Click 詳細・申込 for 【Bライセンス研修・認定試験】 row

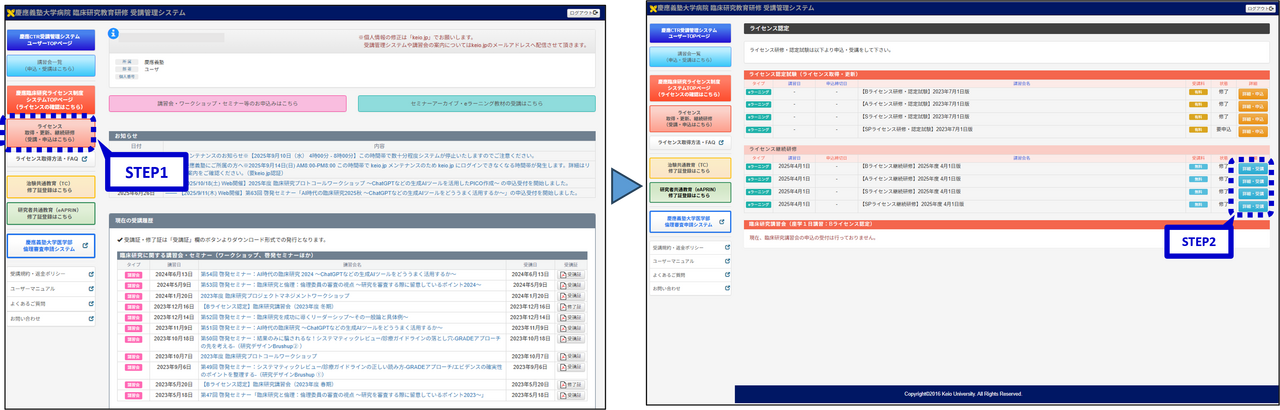pyautogui.click(x=1253, y=92)
